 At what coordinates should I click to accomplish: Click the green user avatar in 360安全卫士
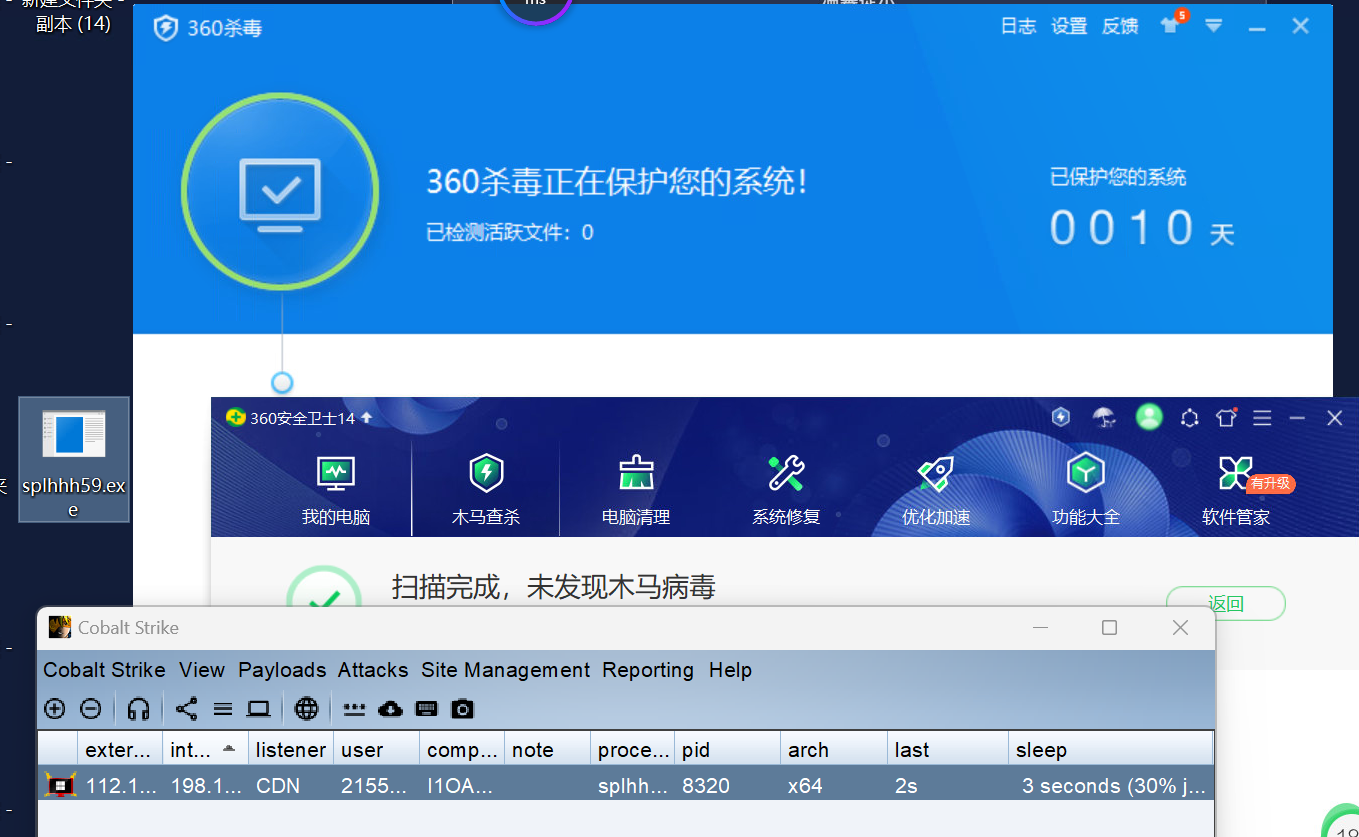[1149, 417]
